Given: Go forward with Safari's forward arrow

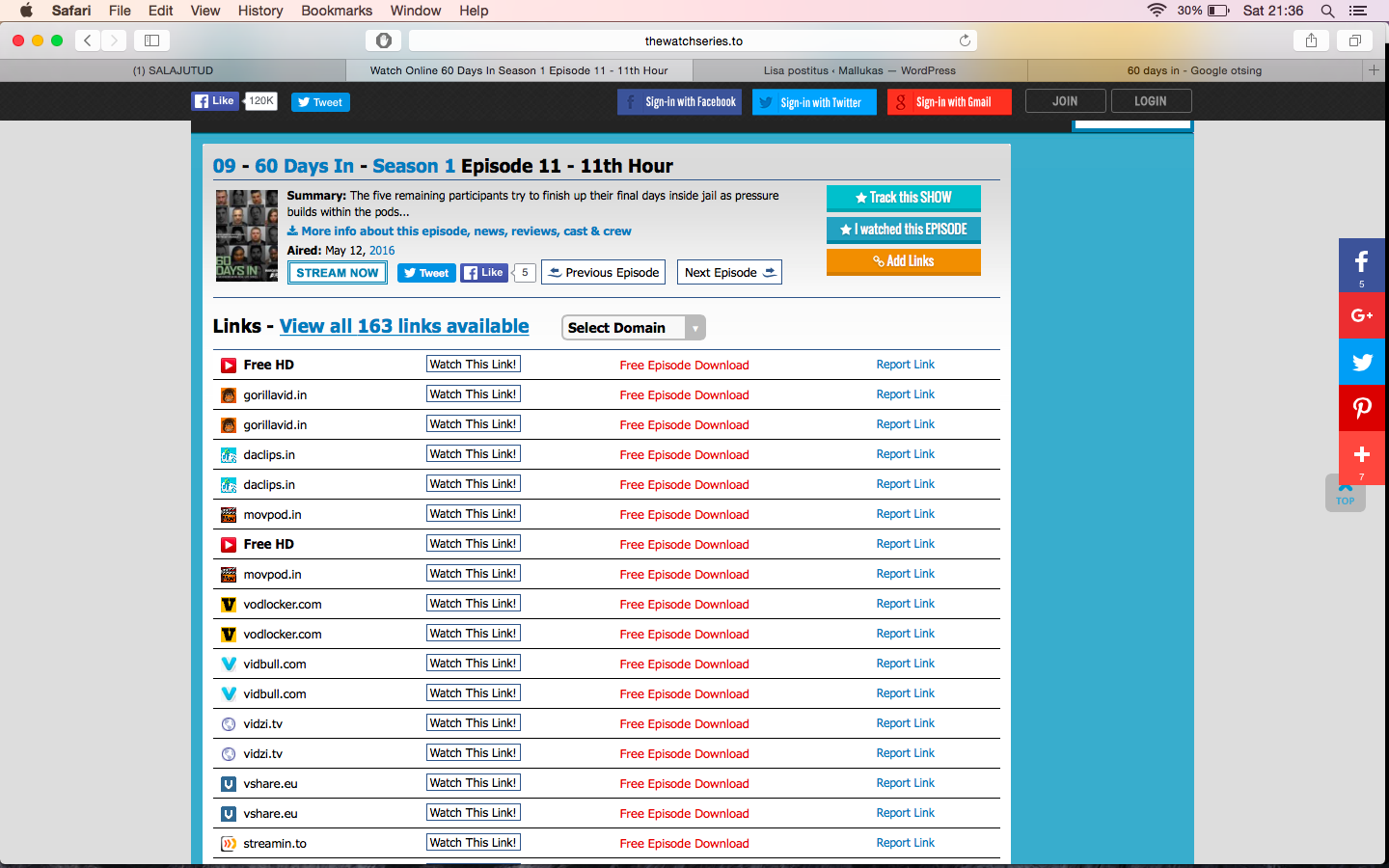Looking at the screenshot, I should coord(114,41).
